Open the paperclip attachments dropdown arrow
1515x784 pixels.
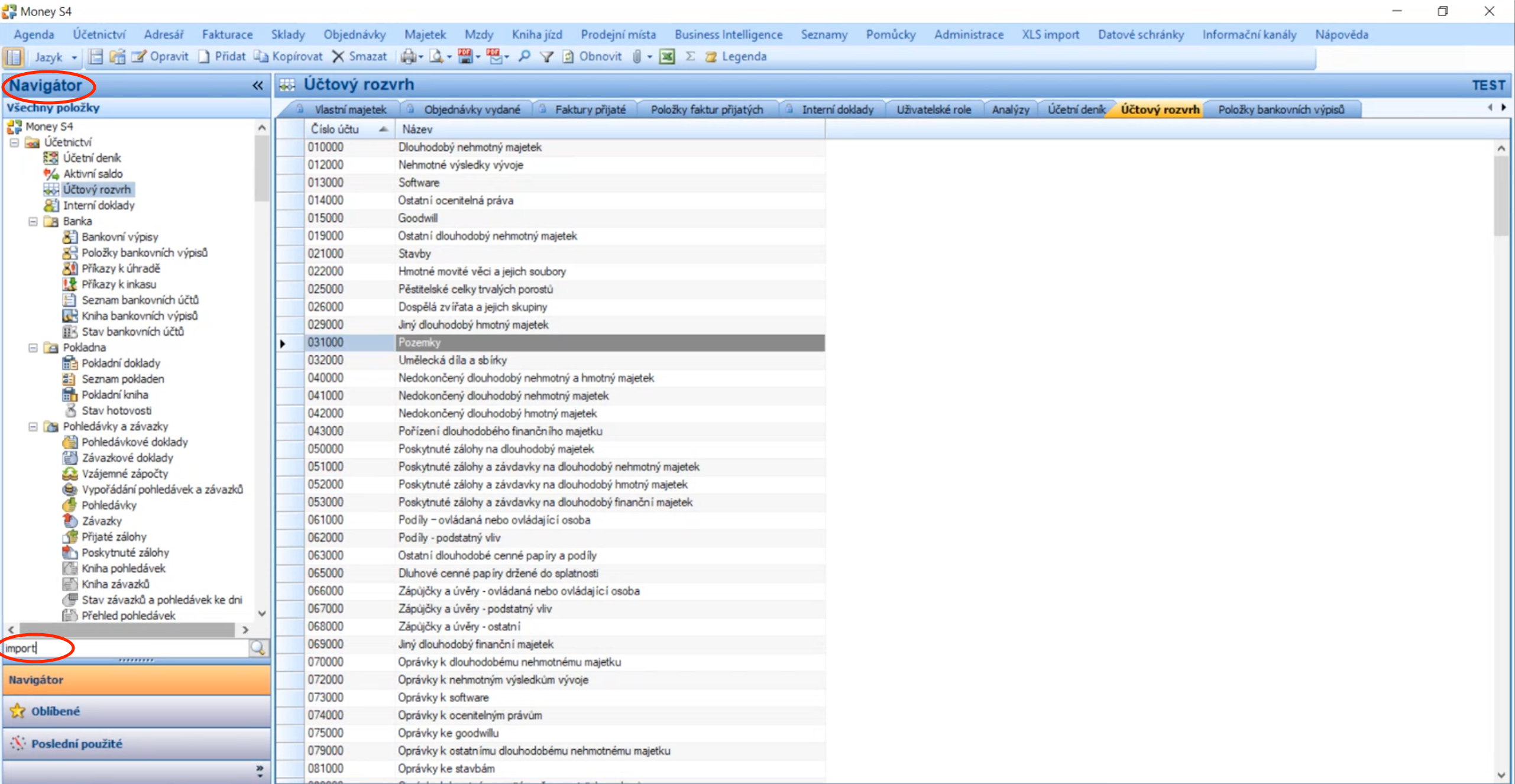click(649, 57)
